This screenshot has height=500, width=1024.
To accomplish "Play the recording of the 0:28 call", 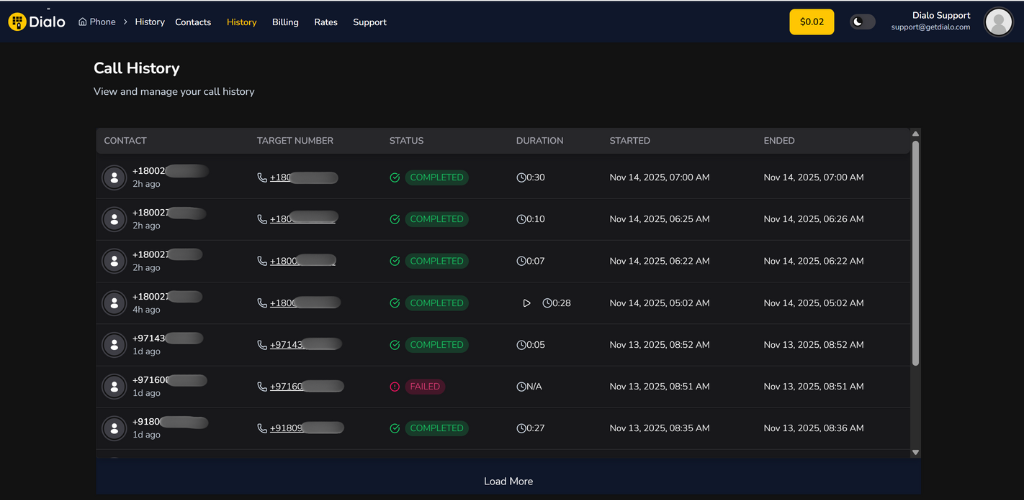I will pos(527,303).
